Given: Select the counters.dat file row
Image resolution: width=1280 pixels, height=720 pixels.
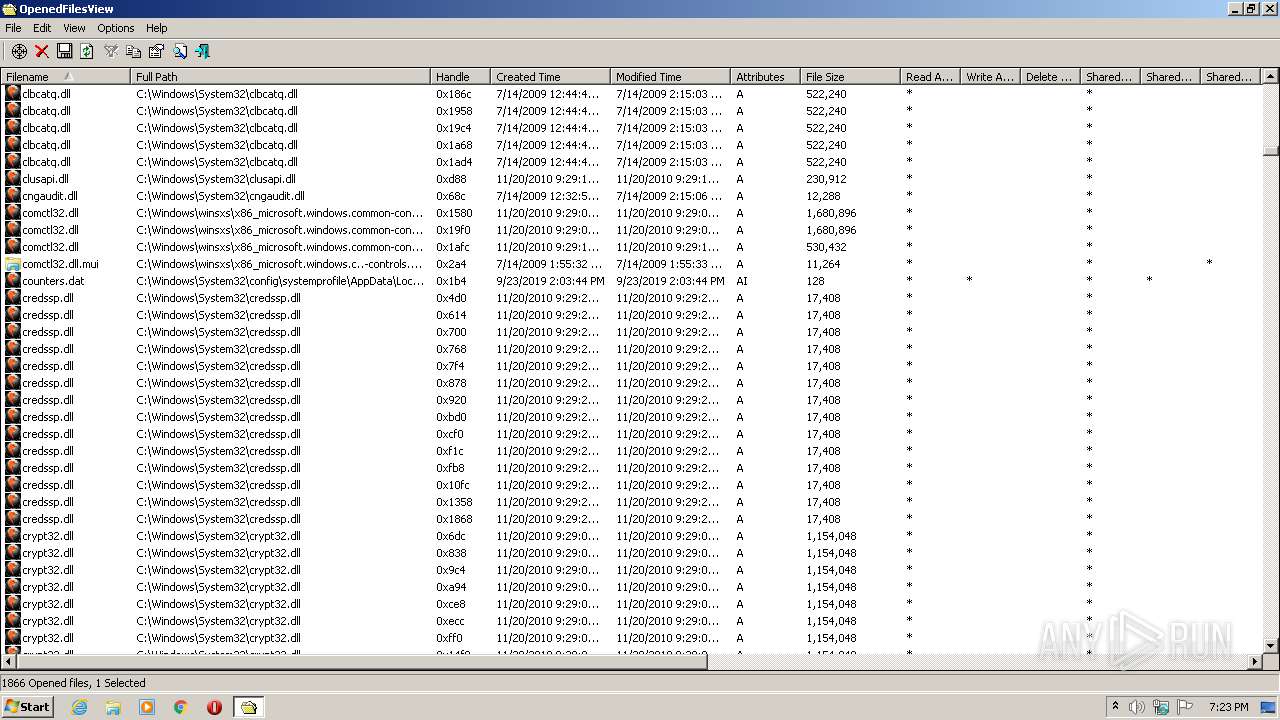Looking at the screenshot, I should point(630,281).
